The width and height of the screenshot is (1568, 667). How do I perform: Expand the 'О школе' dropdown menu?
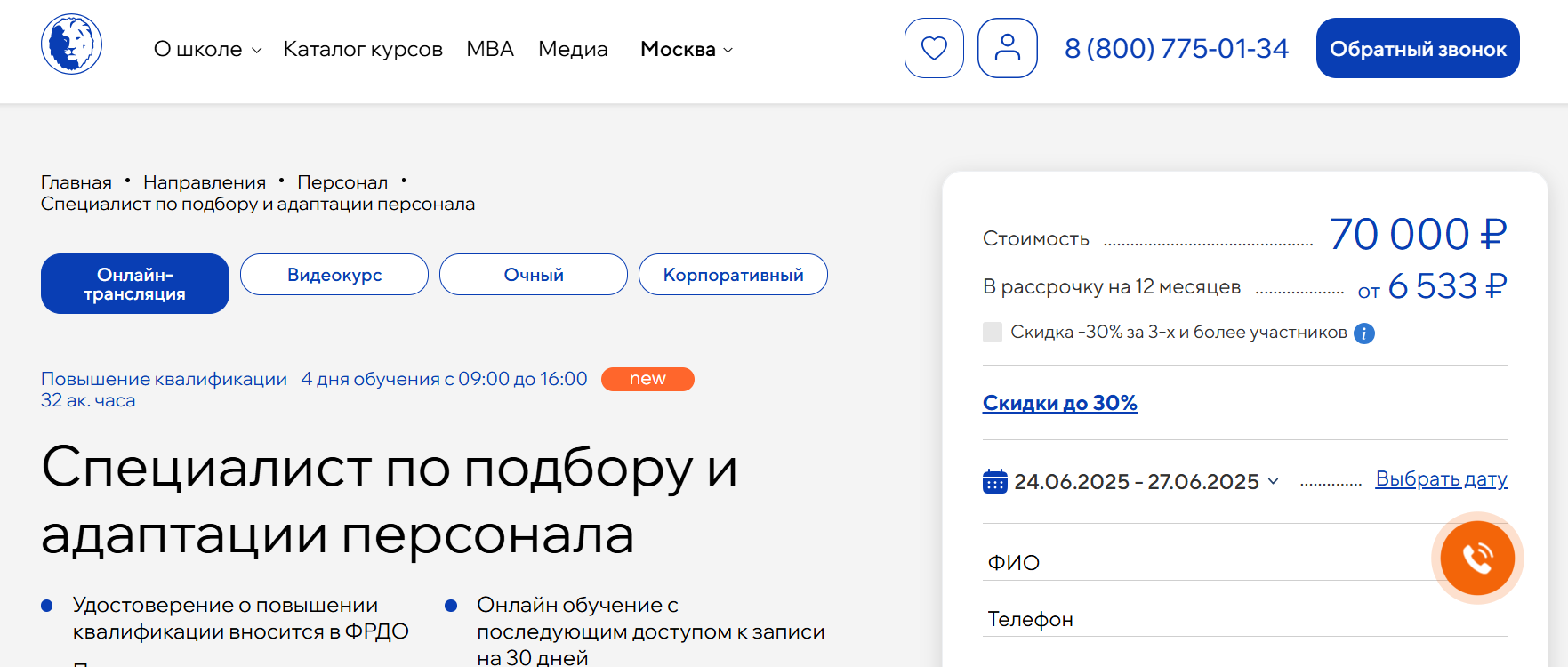pyautogui.click(x=207, y=50)
